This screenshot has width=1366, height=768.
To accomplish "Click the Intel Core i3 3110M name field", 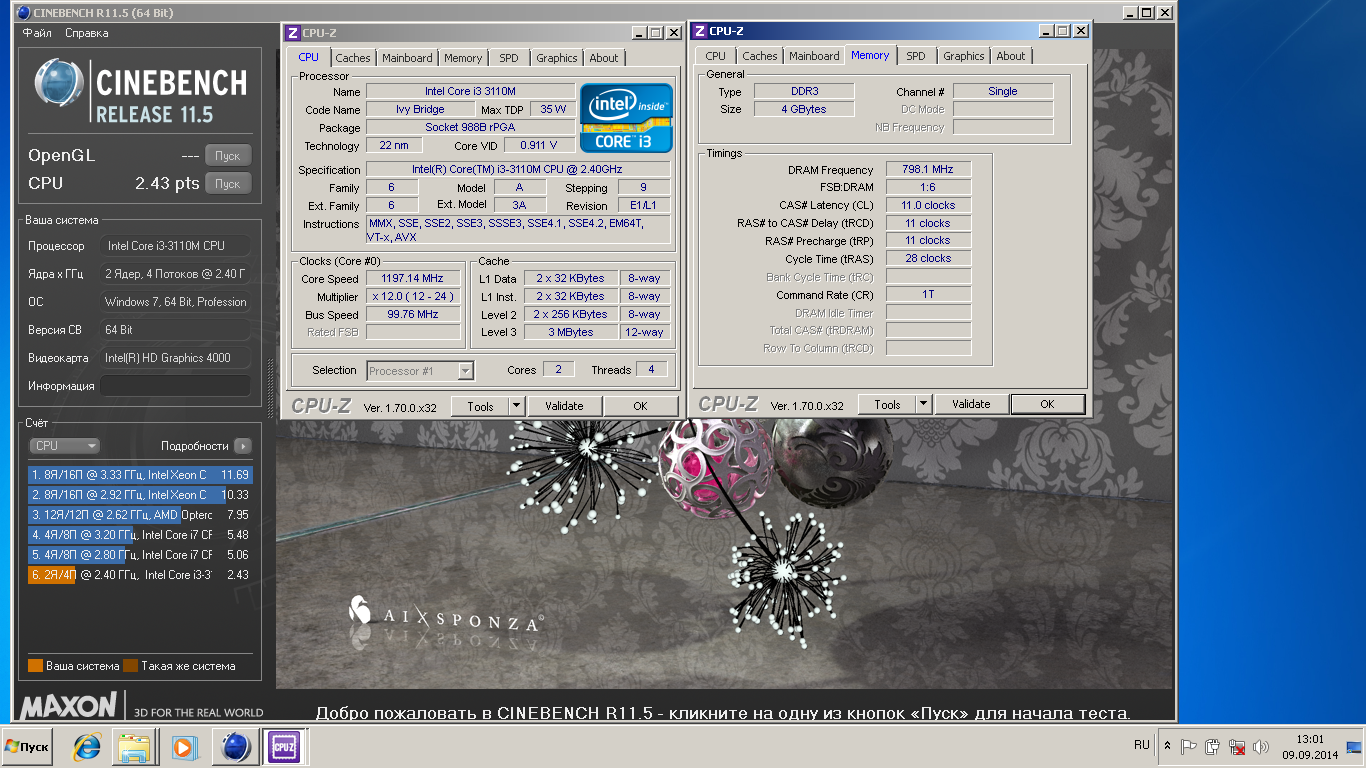I will tap(470, 92).
